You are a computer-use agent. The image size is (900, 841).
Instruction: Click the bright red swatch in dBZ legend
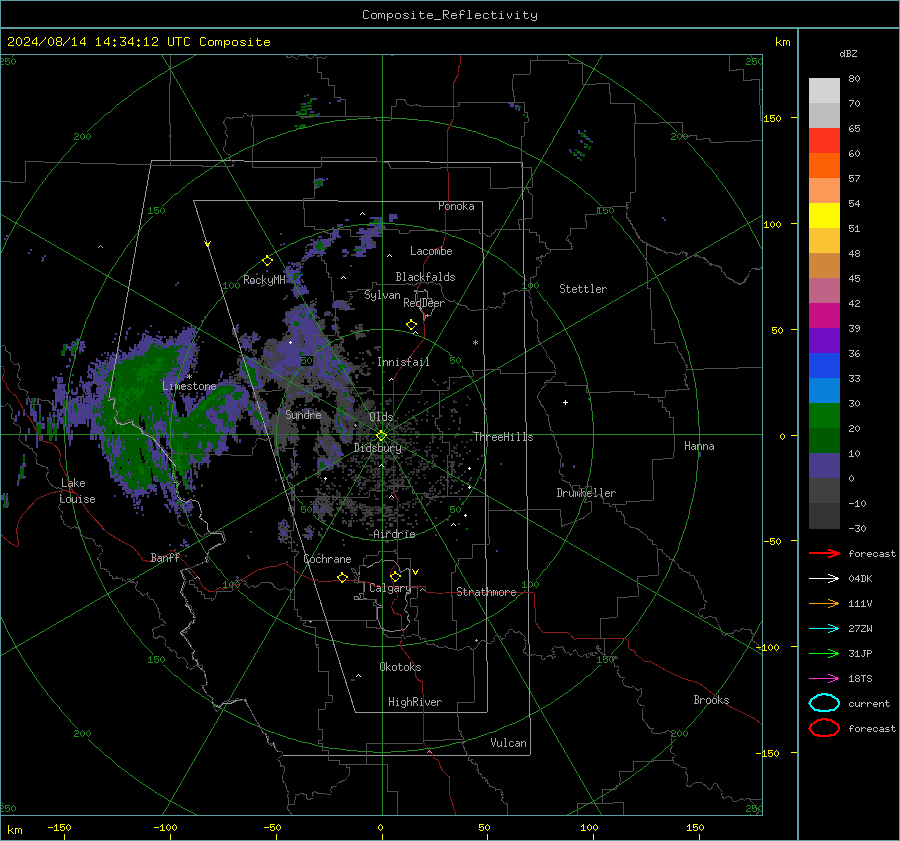tap(824, 141)
